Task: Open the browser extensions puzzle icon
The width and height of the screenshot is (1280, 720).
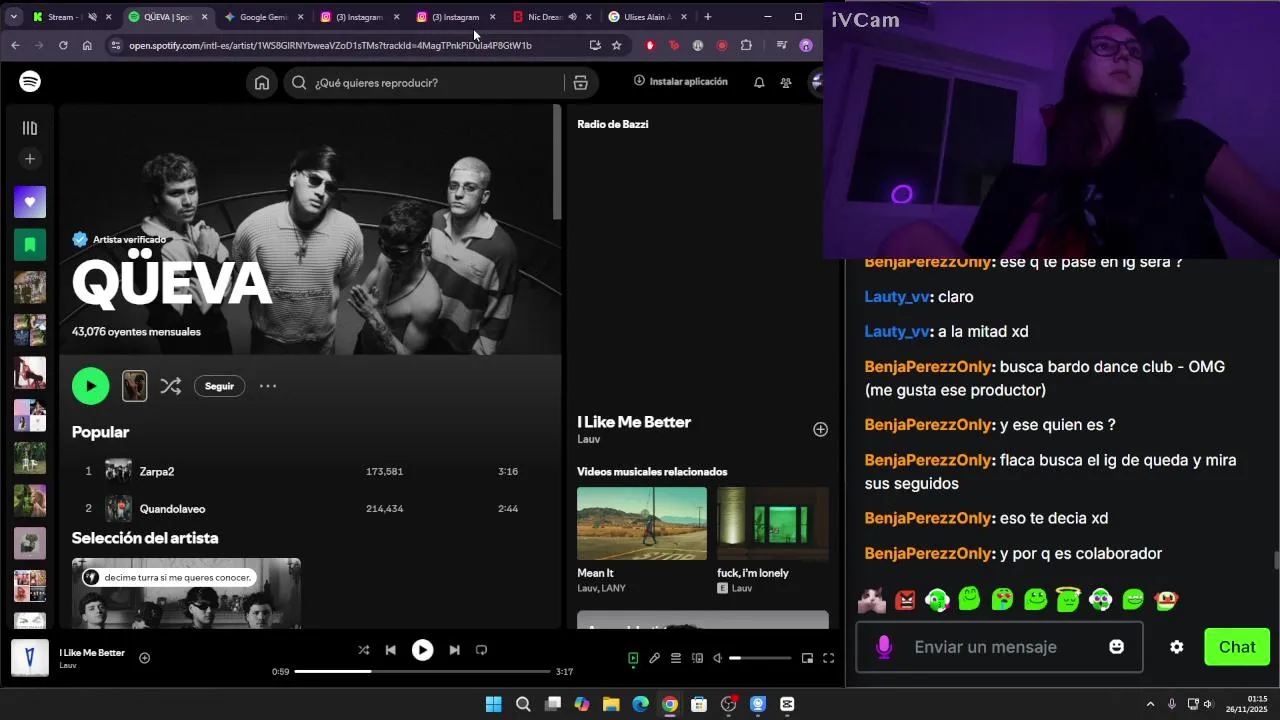Action: point(746,45)
